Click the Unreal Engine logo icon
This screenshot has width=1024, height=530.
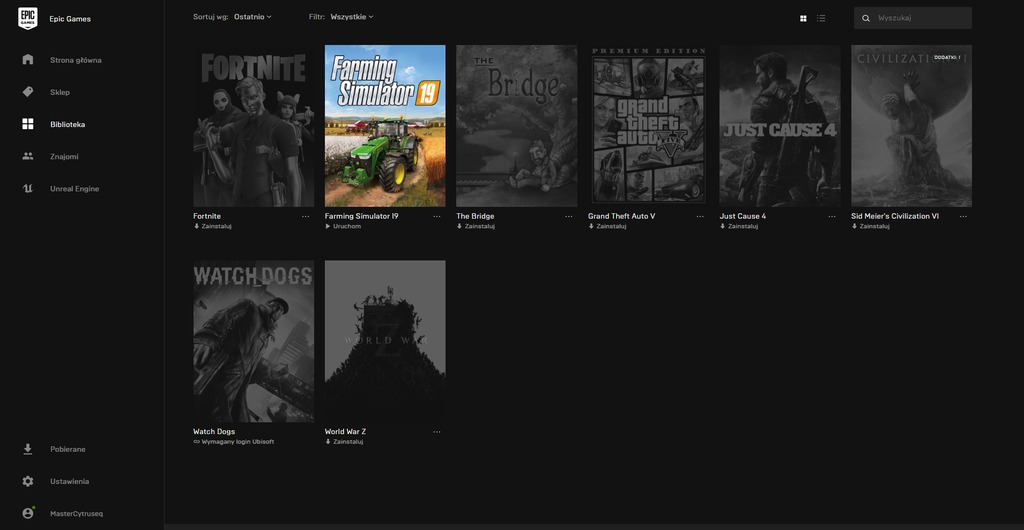click(27, 189)
